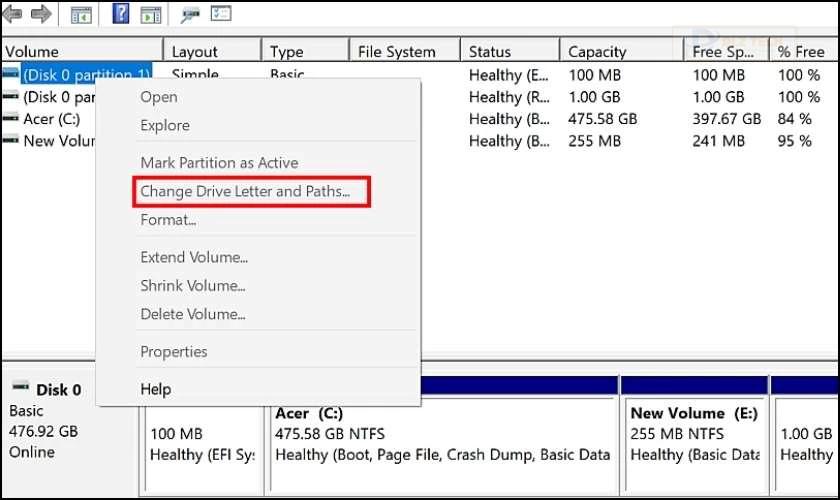Viewport: 840px width, 500px height.
Task: Click the Back arrow toolbar icon
Action: pyautogui.click(x=13, y=13)
